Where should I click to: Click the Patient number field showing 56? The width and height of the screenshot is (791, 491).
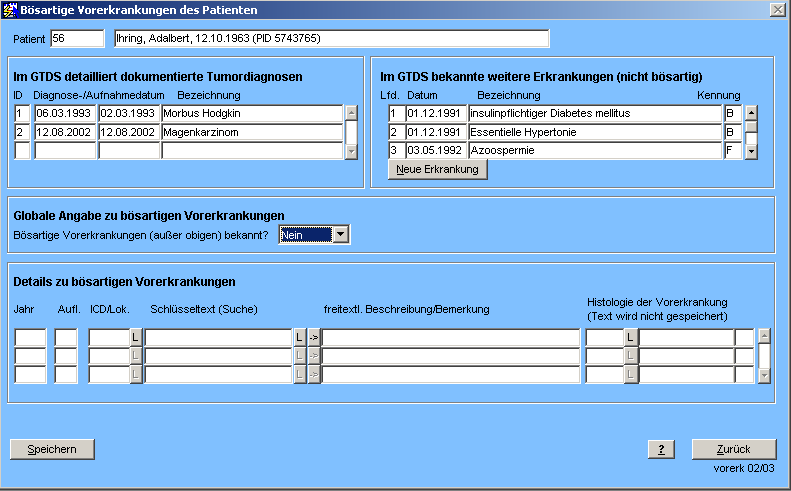(x=77, y=39)
